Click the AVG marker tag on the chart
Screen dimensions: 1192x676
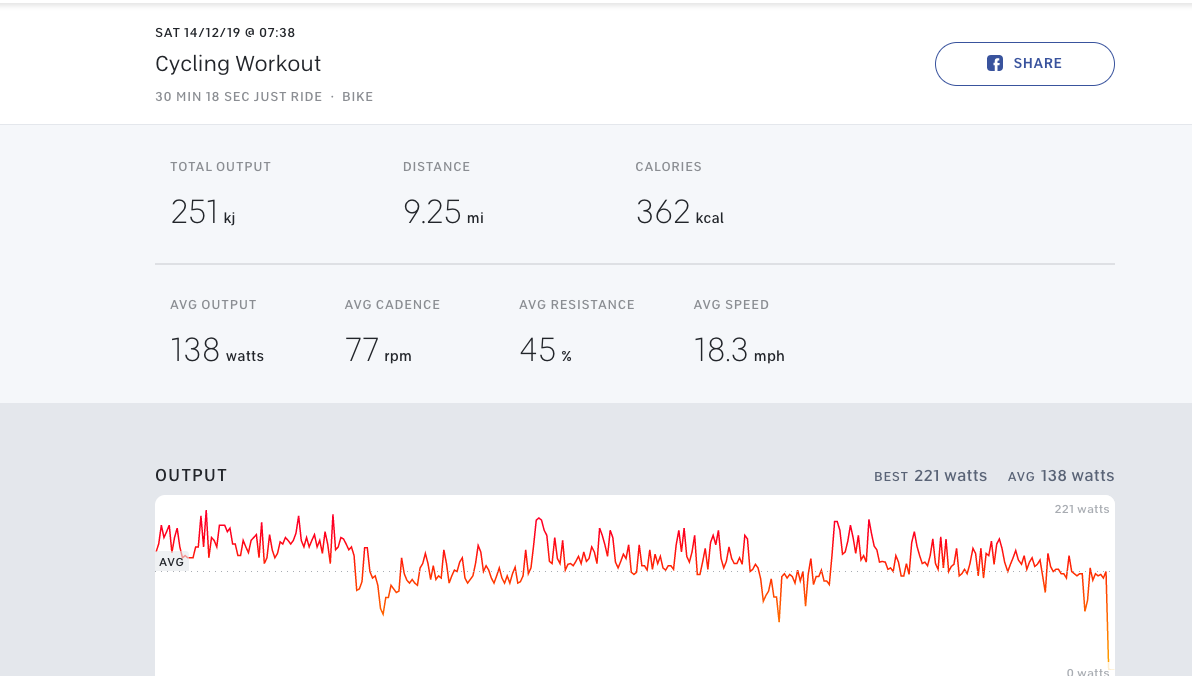(171, 562)
